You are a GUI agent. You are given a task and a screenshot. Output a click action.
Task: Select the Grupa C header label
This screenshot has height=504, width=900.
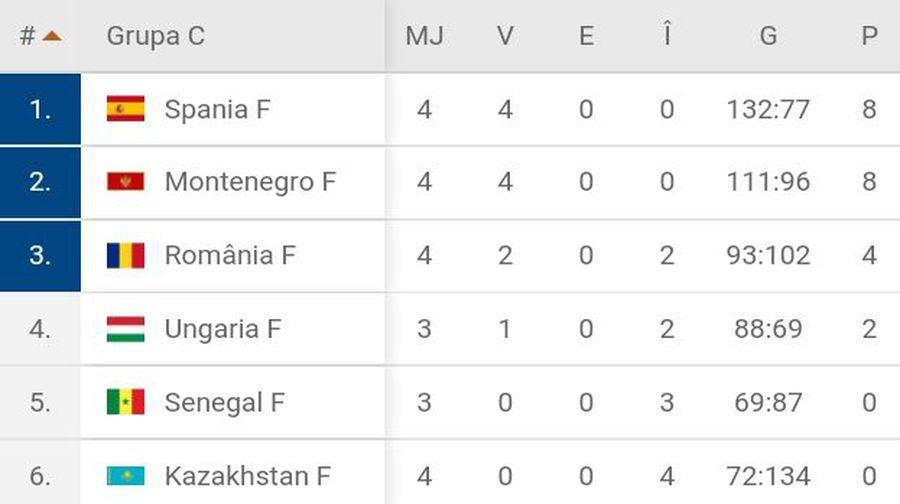point(156,36)
